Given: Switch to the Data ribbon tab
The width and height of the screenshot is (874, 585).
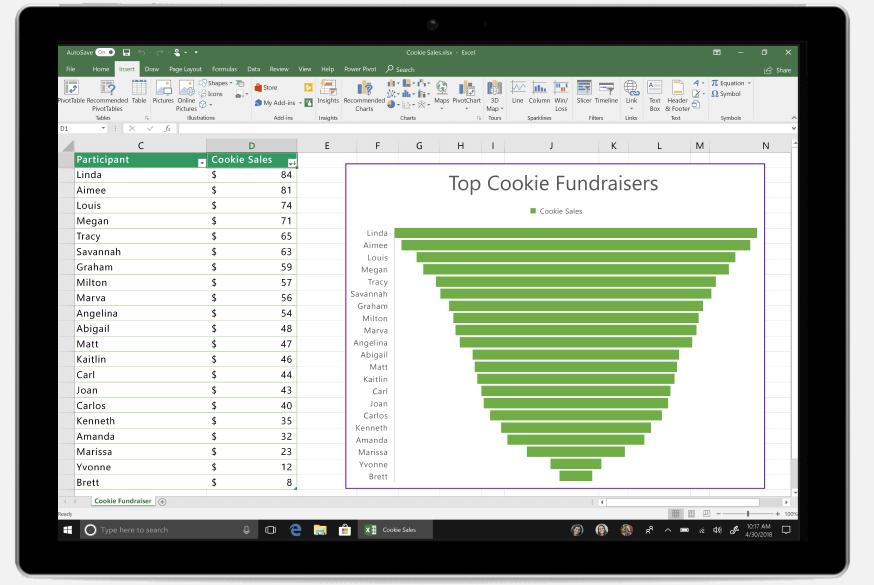Looking at the screenshot, I should point(254,69).
